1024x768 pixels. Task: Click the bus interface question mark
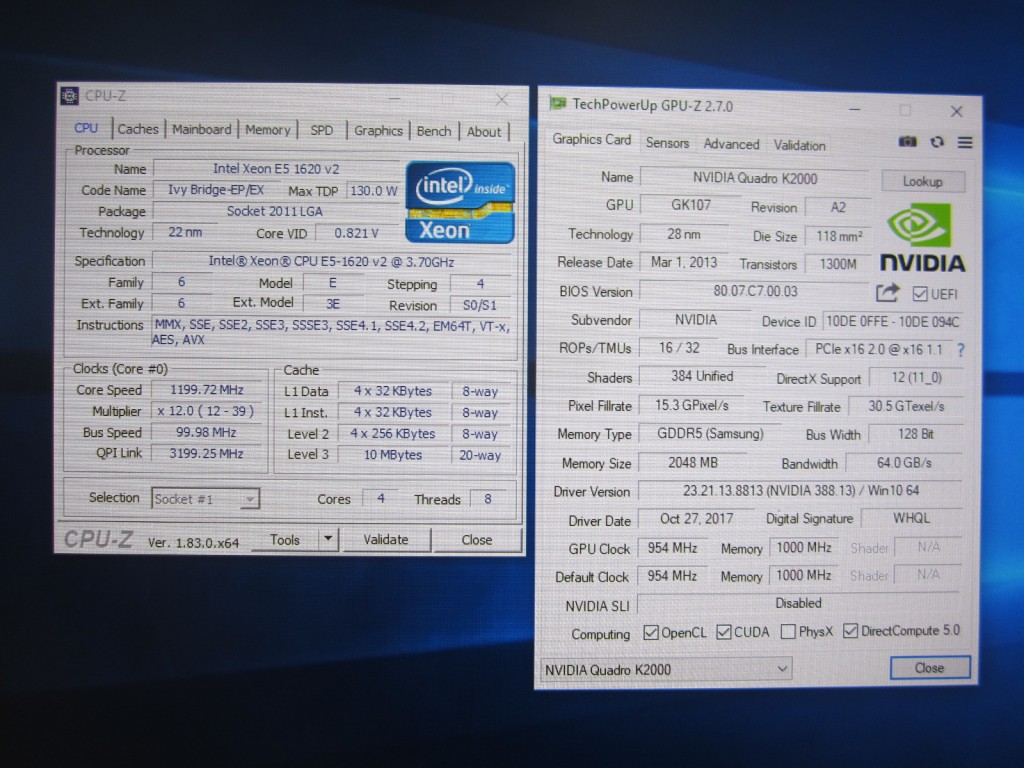(x=961, y=350)
